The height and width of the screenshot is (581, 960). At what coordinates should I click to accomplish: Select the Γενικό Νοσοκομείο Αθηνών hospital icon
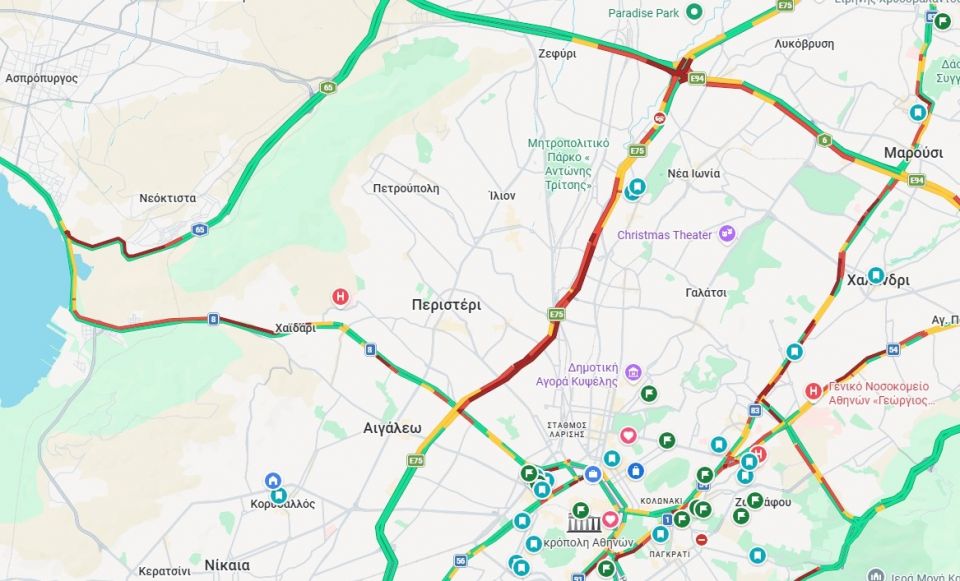813,391
